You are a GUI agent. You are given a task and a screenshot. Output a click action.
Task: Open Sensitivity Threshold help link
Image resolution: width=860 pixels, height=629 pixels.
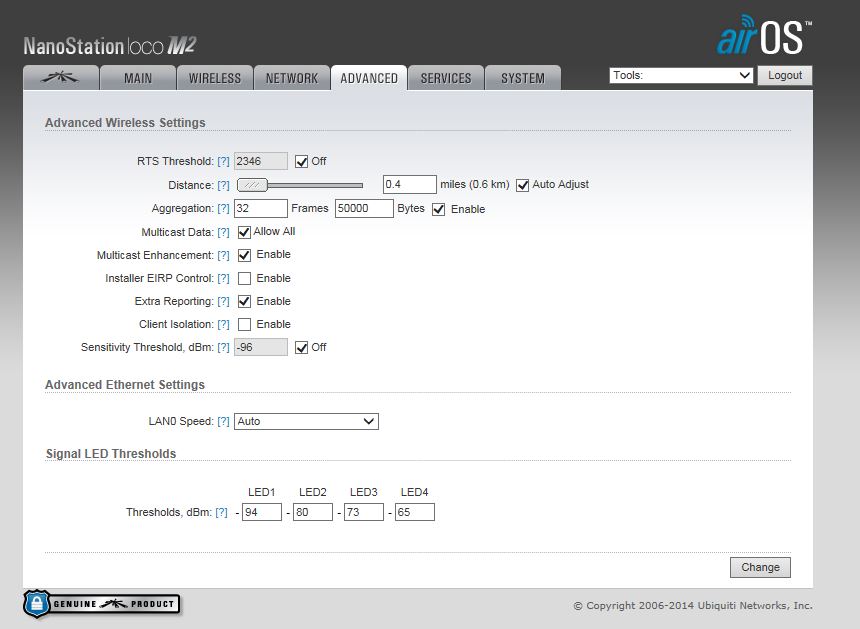tap(223, 348)
